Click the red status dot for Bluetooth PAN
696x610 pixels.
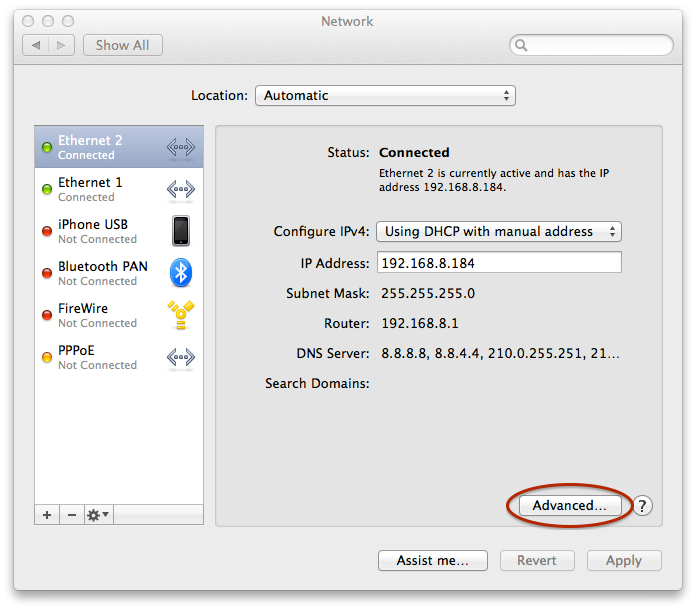[x=47, y=273]
